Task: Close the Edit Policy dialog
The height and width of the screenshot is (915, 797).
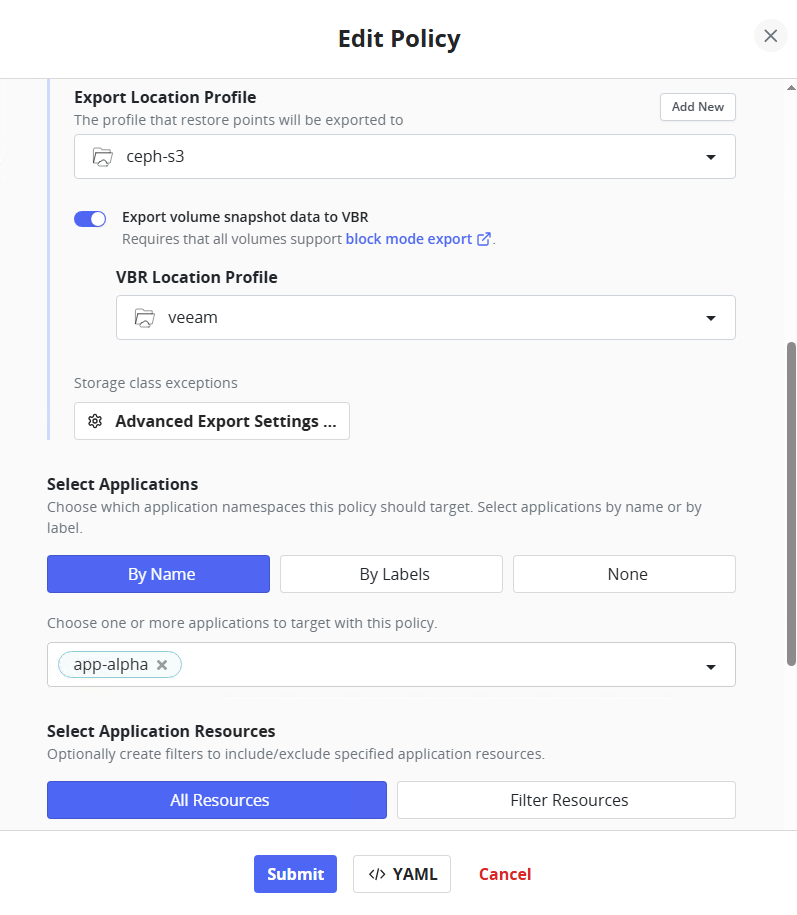Action: coord(770,36)
